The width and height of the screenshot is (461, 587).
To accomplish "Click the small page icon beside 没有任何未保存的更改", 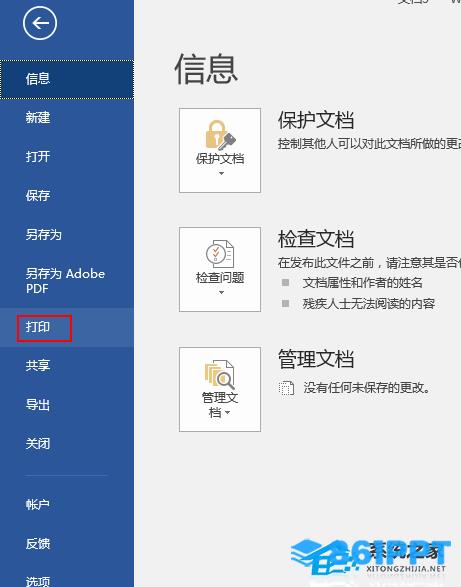I will coord(286,388).
